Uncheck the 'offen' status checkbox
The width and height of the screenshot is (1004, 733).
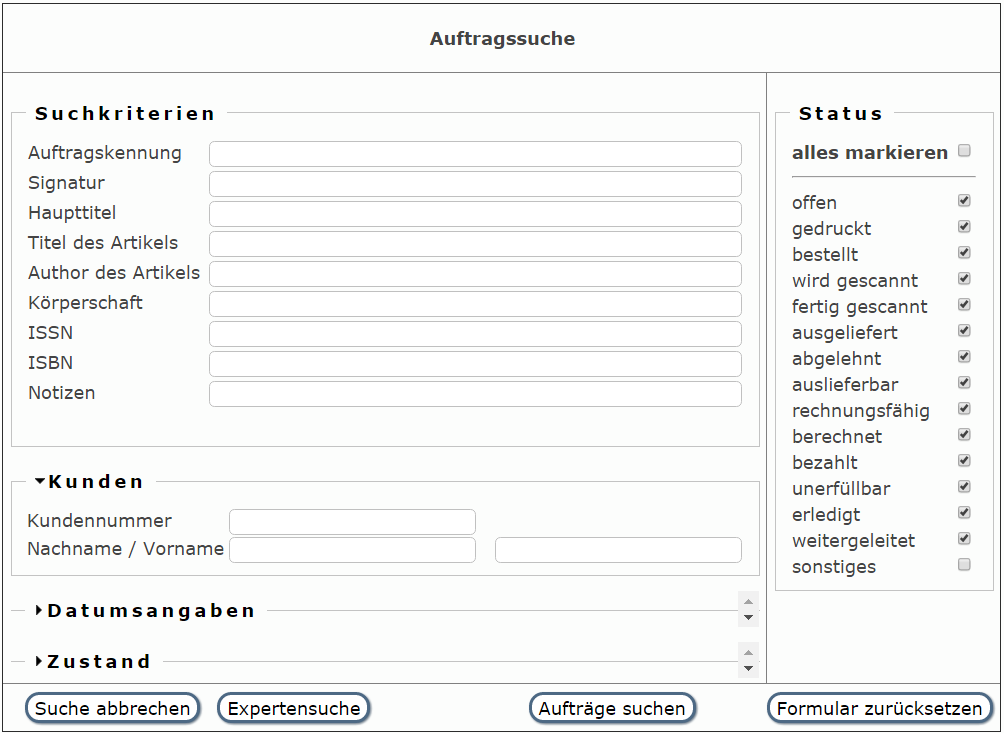click(x=964, y=201)
